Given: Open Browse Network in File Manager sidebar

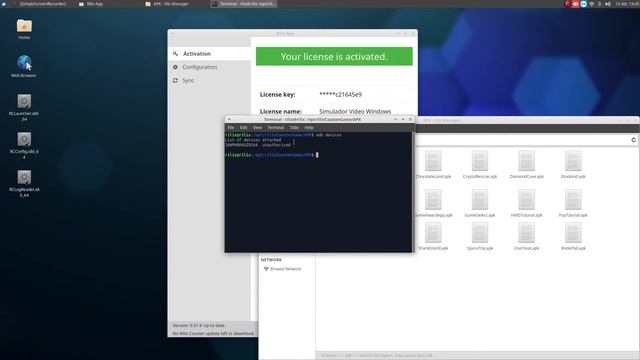Looking at the screenshot, I should pyautogui.click(x=282, y=269).
